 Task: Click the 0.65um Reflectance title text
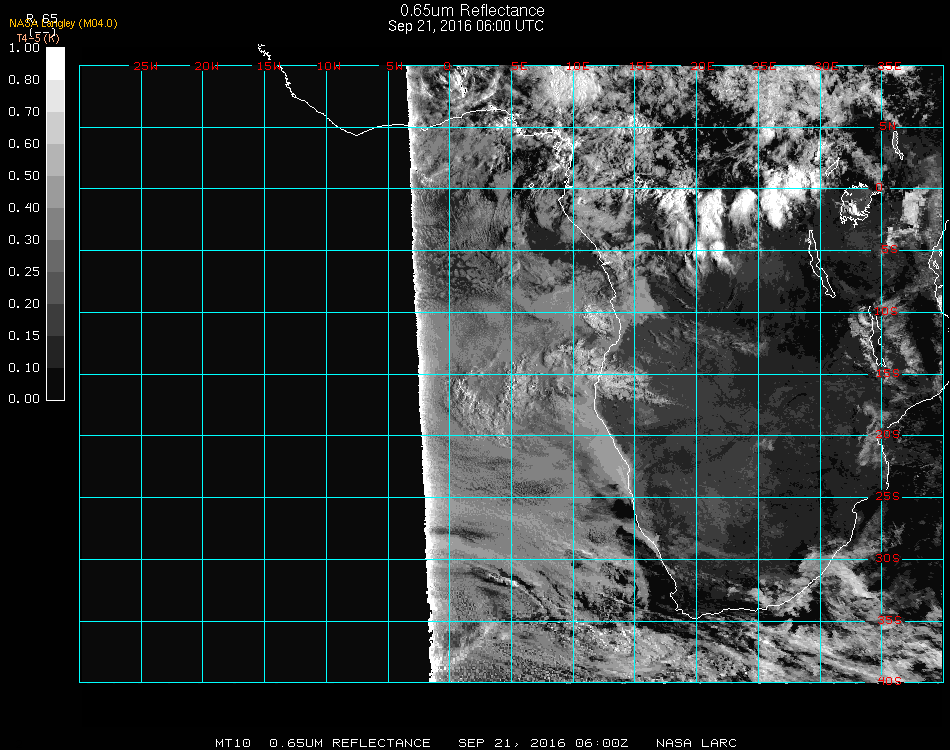(466, 11)
